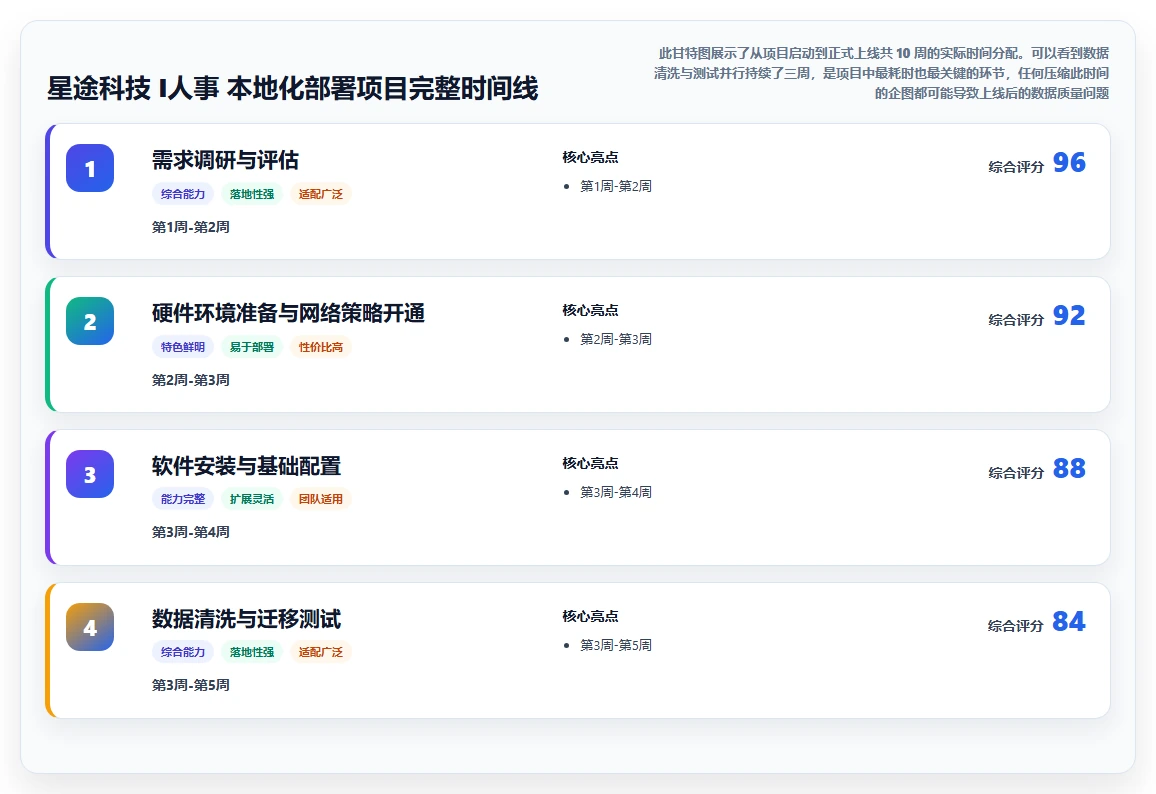Screen dimensions: 1156x794
Task: Click the score 88 value
Action: coord(1069,468)
